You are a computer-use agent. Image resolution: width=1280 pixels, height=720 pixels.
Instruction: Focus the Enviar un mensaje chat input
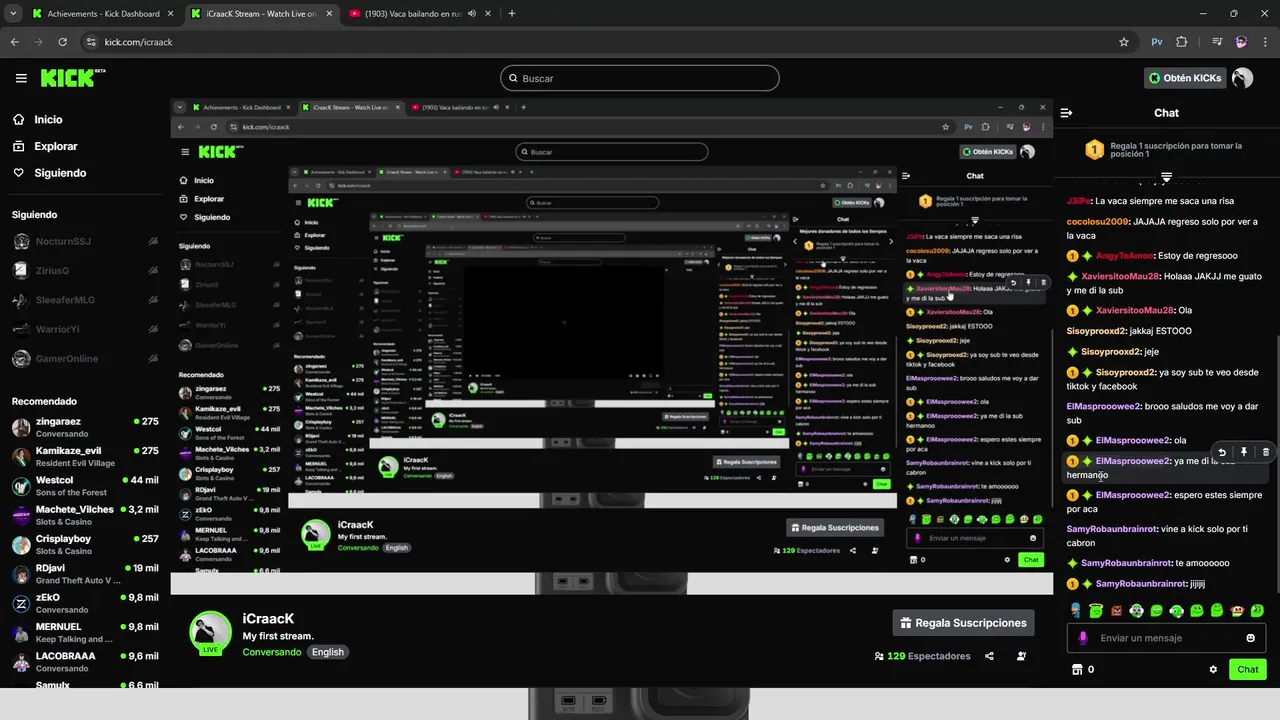pyautogui.click(x=1167, y=638)
